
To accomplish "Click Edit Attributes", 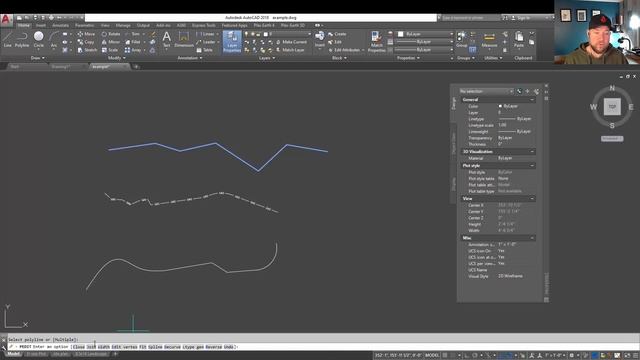I will (344, 50).
